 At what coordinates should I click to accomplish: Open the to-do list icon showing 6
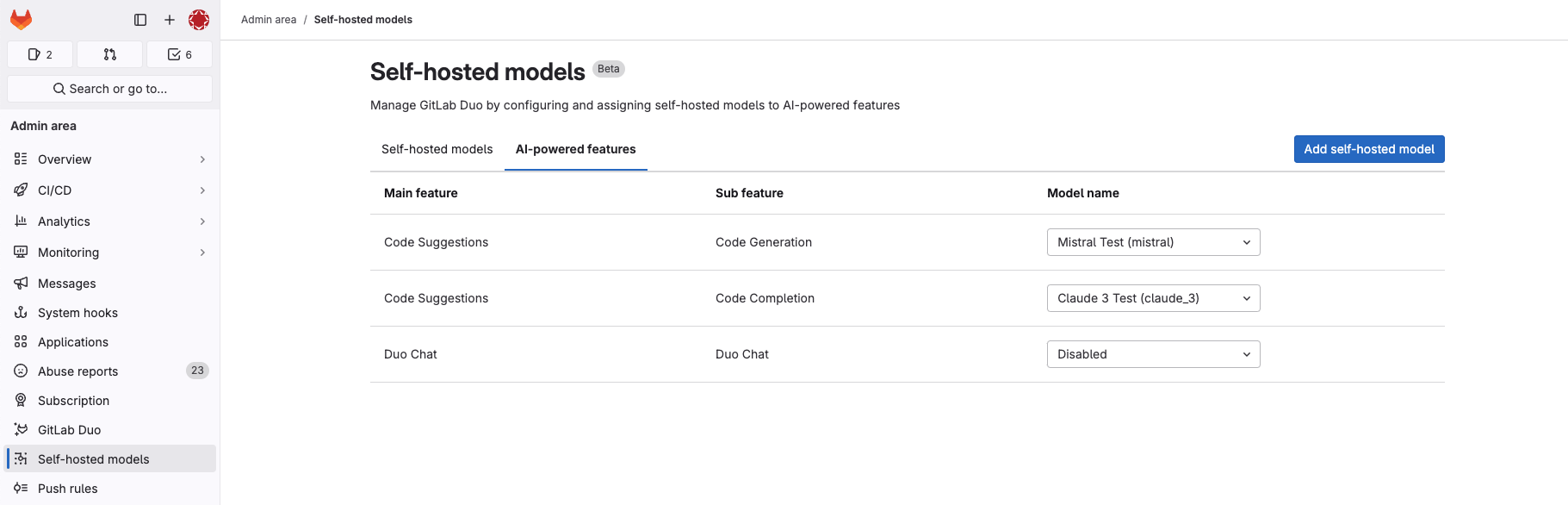click(179, 53)
